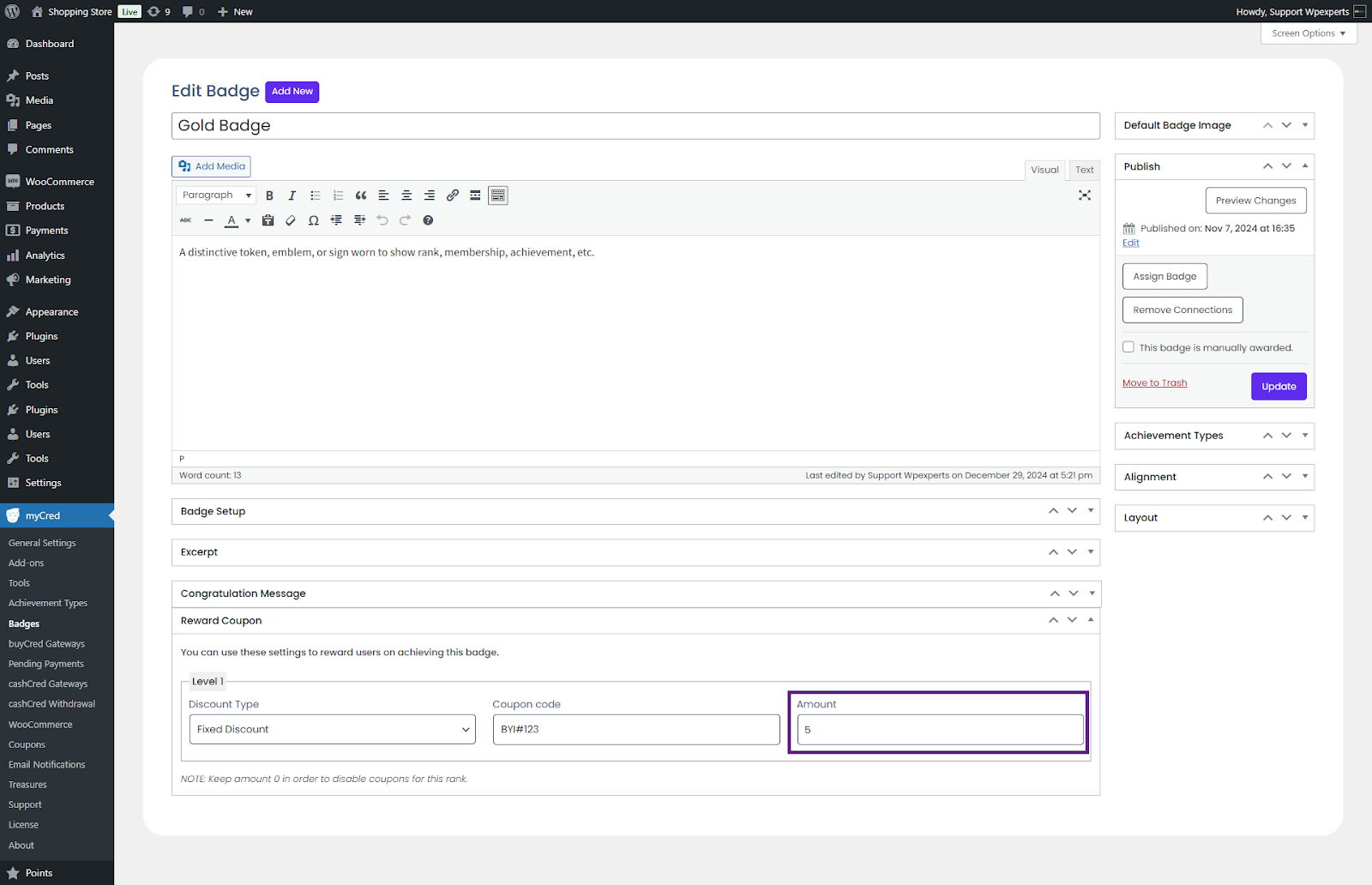Open the Paragraph format dropdown

216,196
